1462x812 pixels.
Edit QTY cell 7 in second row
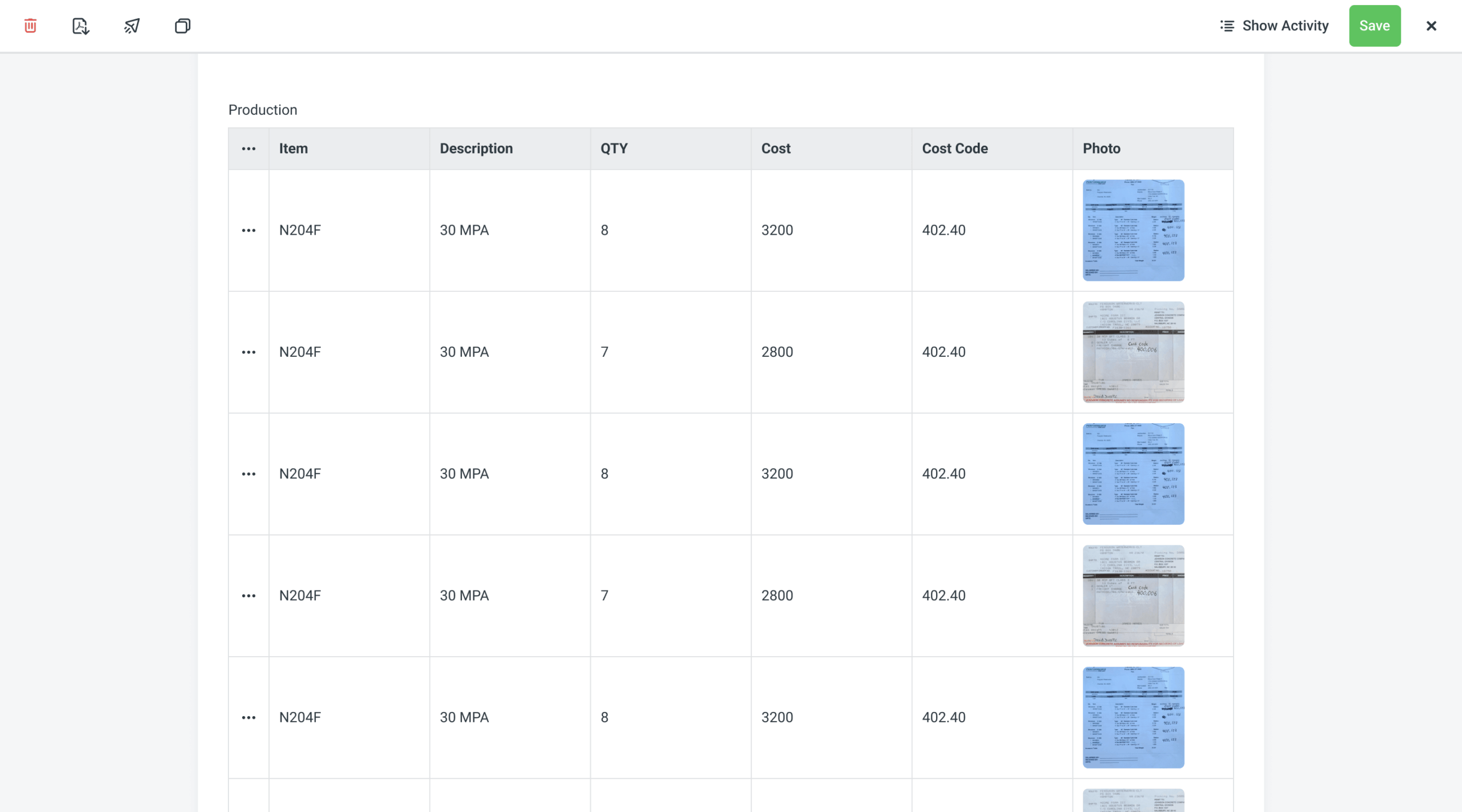[605, 352]
